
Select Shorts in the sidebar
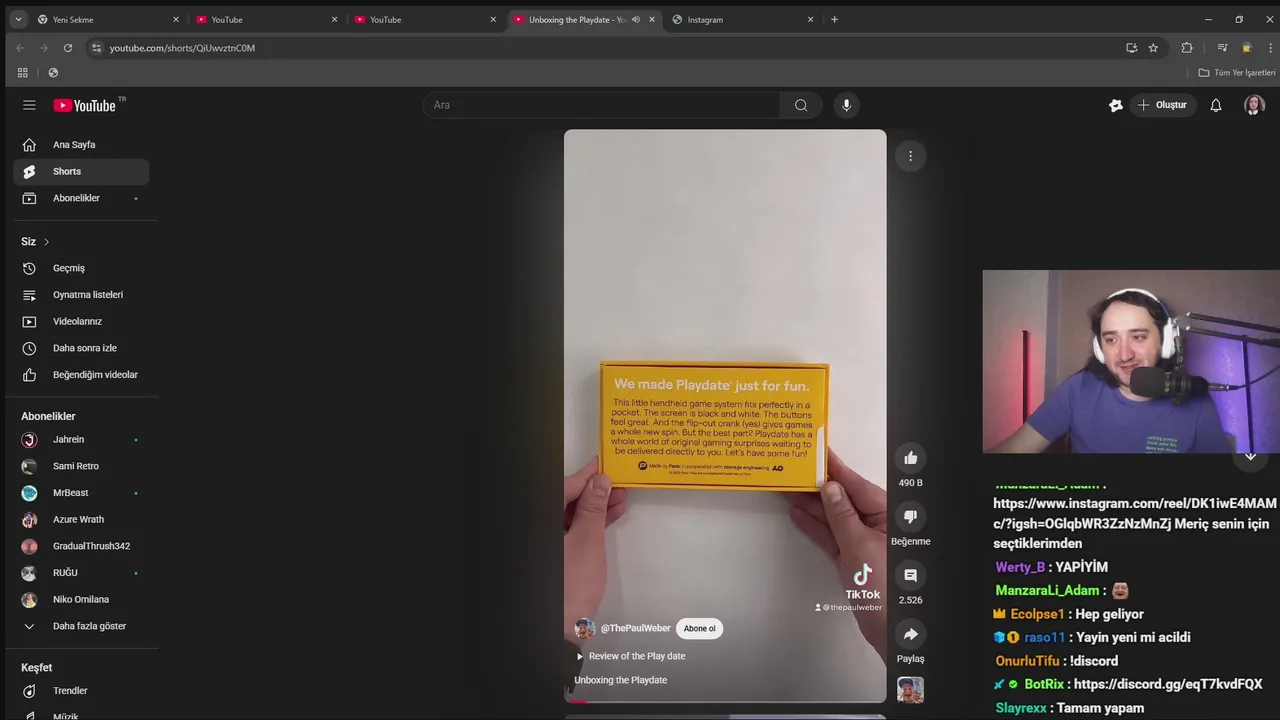[81, 171]
